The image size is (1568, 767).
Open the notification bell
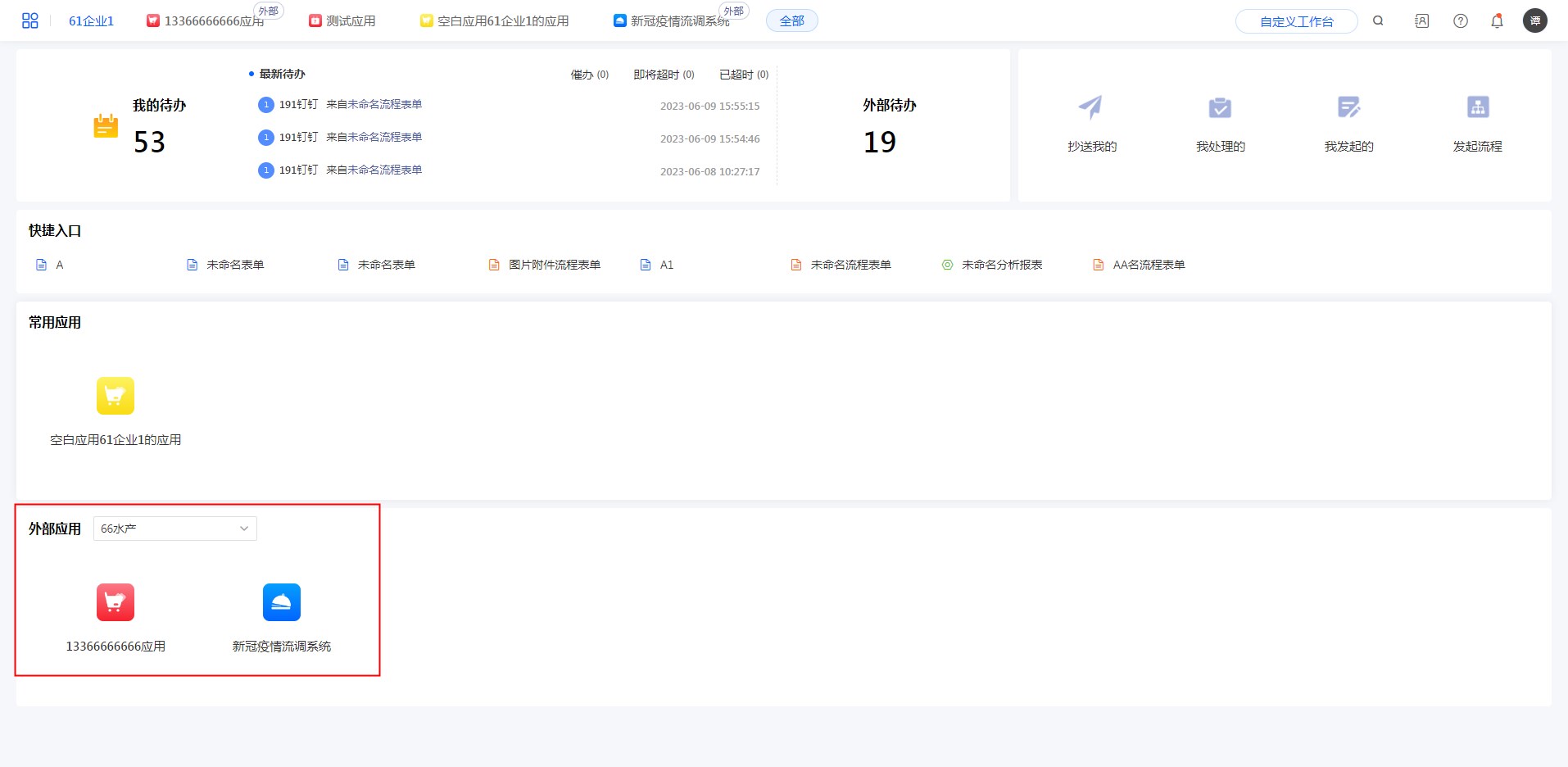tap(1497, 21)
